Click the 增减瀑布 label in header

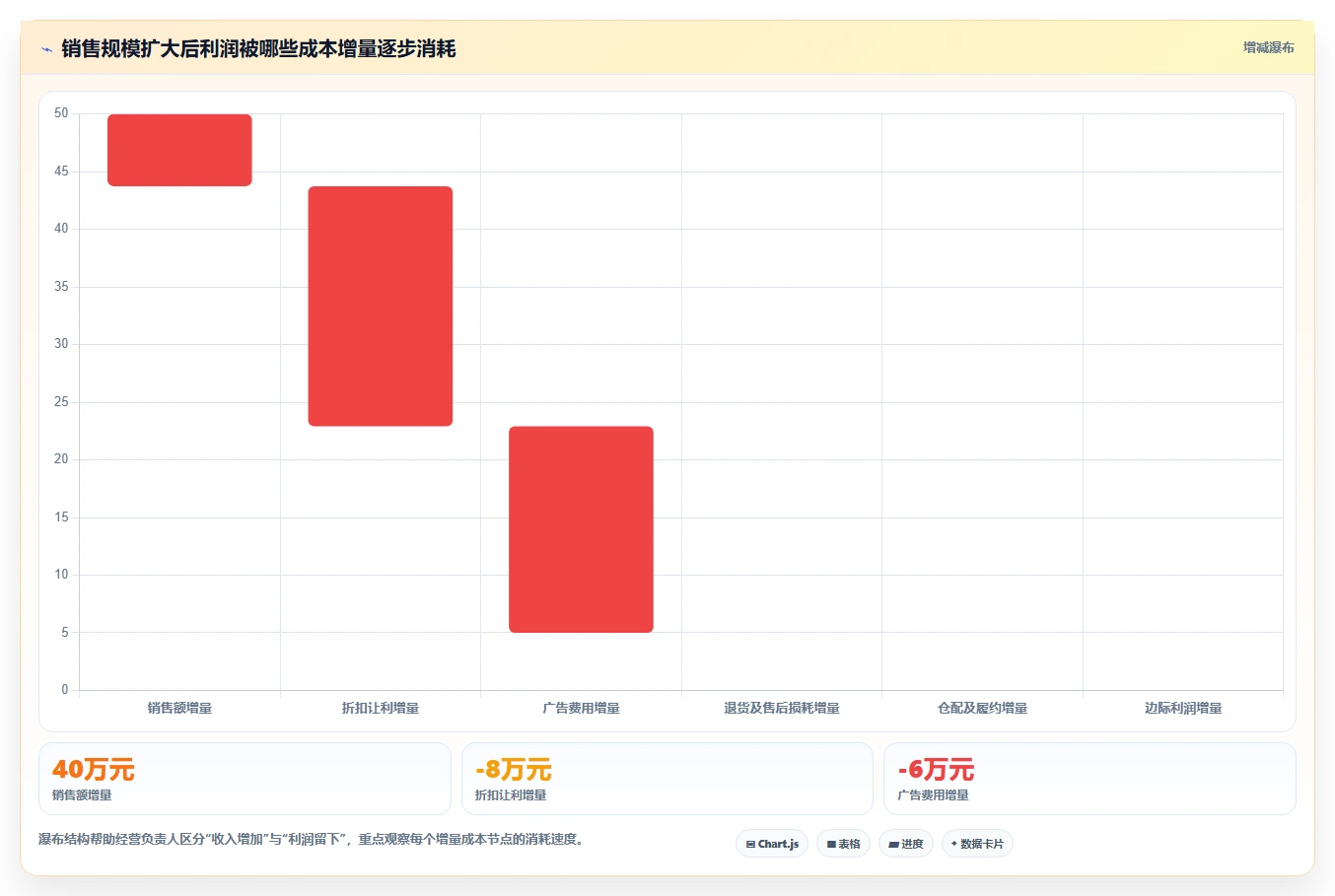(x=1268, y=47)
